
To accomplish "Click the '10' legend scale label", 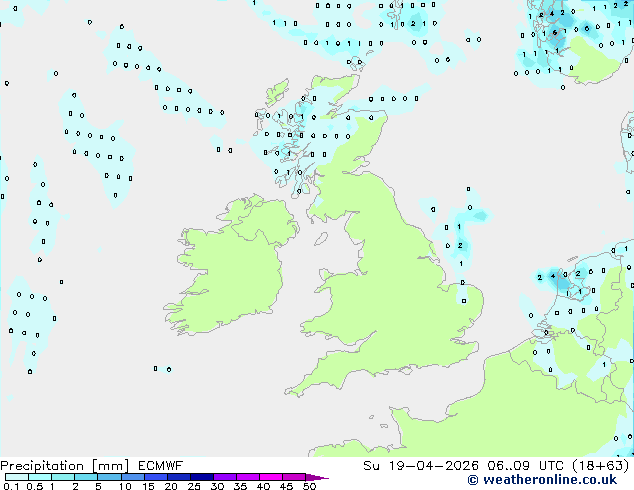I will pos(125,486).
